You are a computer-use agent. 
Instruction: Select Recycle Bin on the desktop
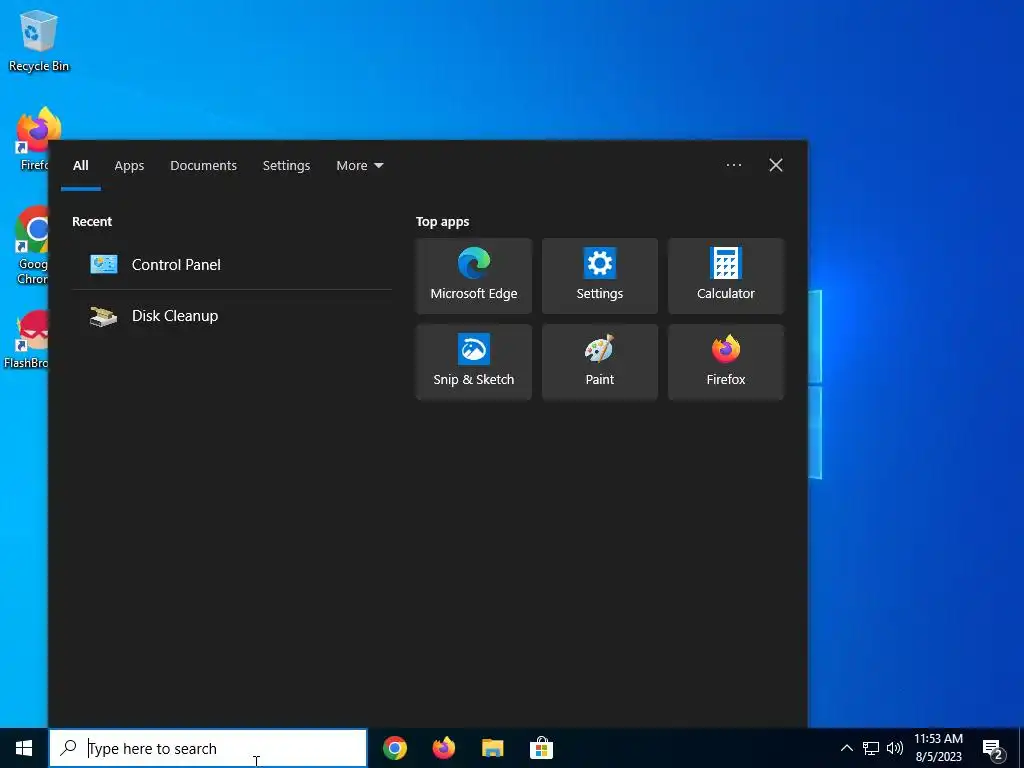tap(39, 40)
